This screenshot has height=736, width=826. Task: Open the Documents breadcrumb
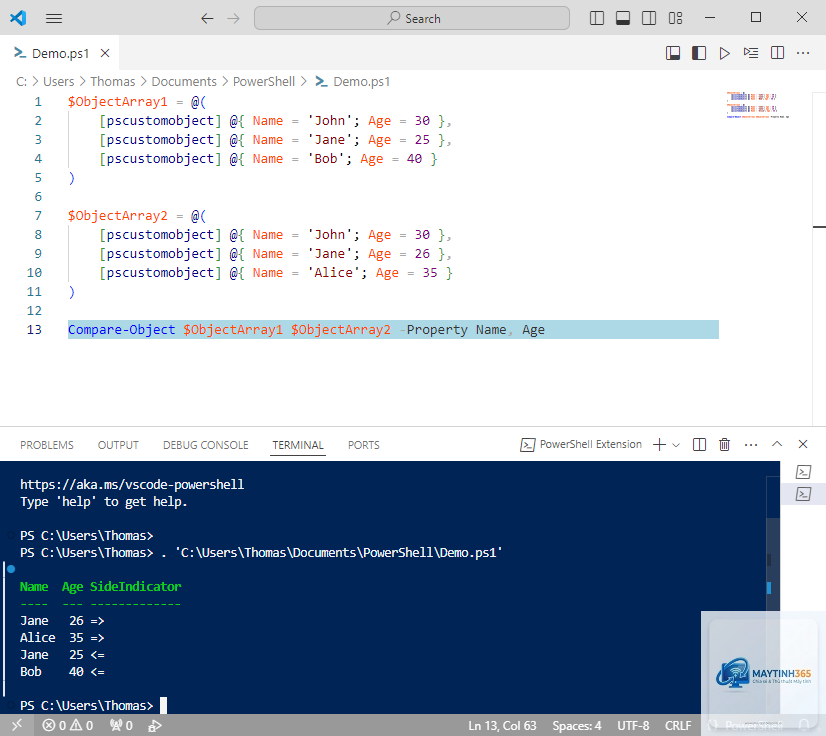(x=184, y=82)
